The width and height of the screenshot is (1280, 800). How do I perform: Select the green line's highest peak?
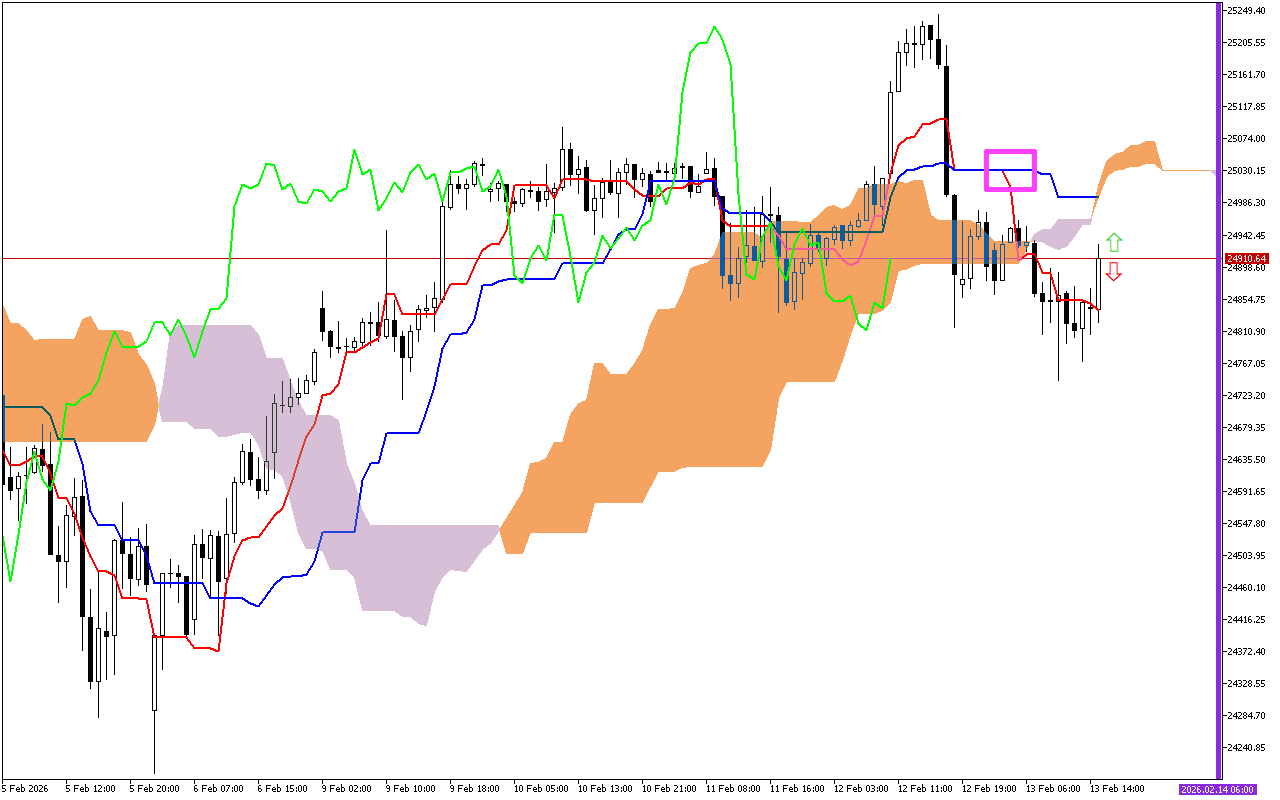(714, 28)
